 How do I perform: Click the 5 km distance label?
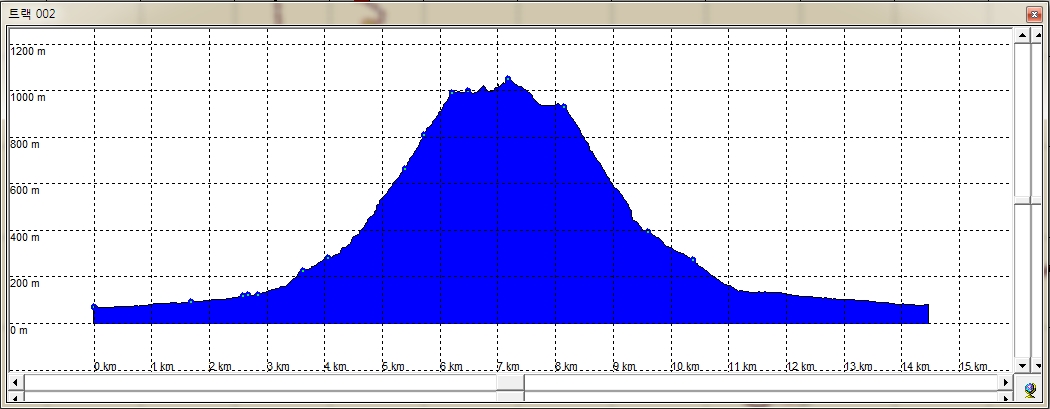coord(394,366)
